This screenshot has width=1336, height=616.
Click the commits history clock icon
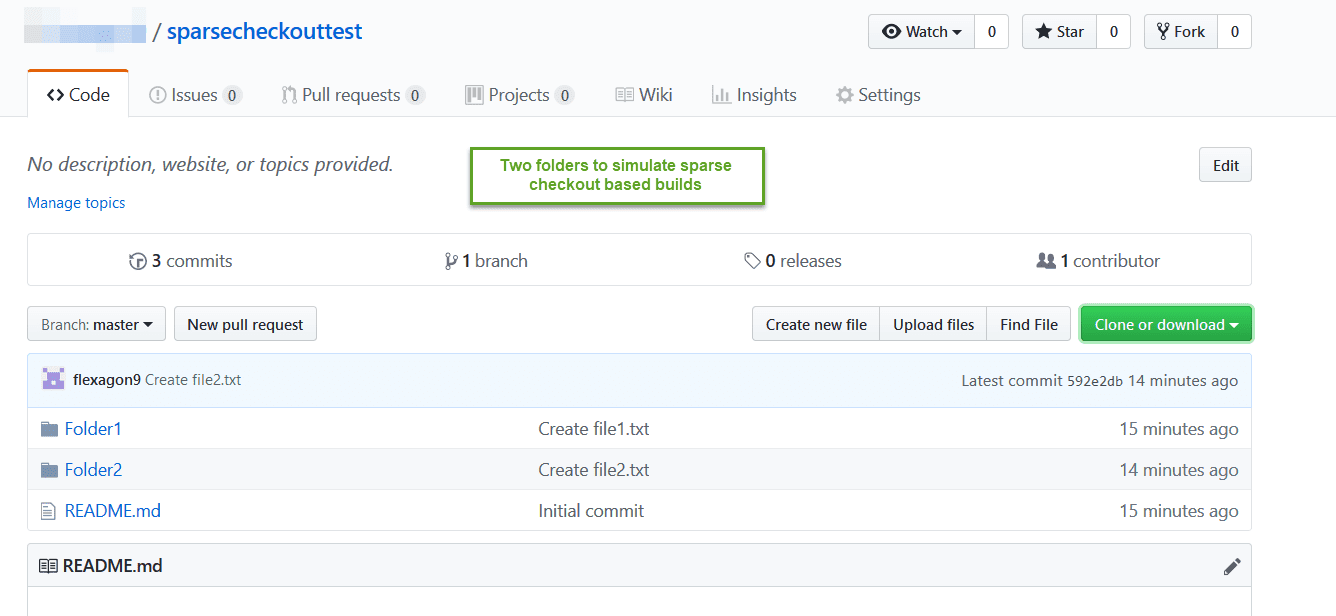[138, 261]
